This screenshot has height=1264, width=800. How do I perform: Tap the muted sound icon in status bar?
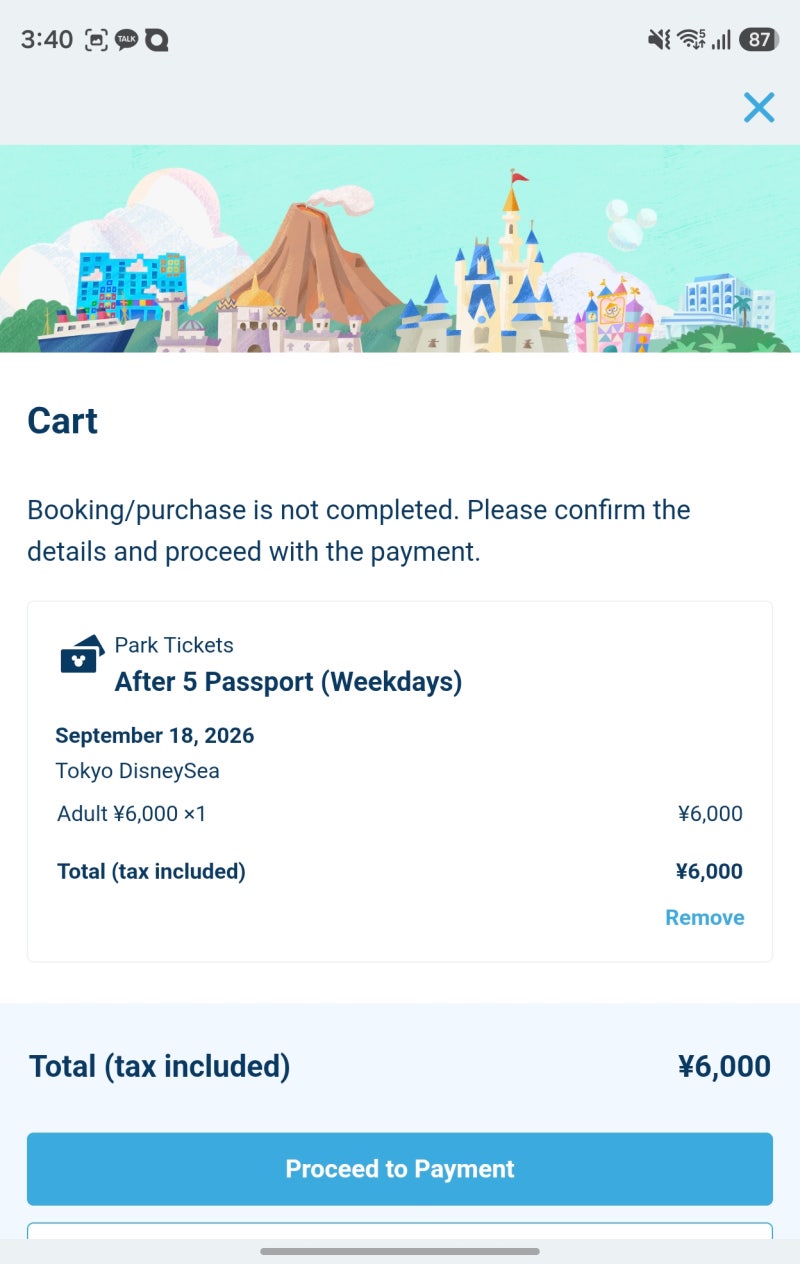pyautogui.click(x=658, y=40)
